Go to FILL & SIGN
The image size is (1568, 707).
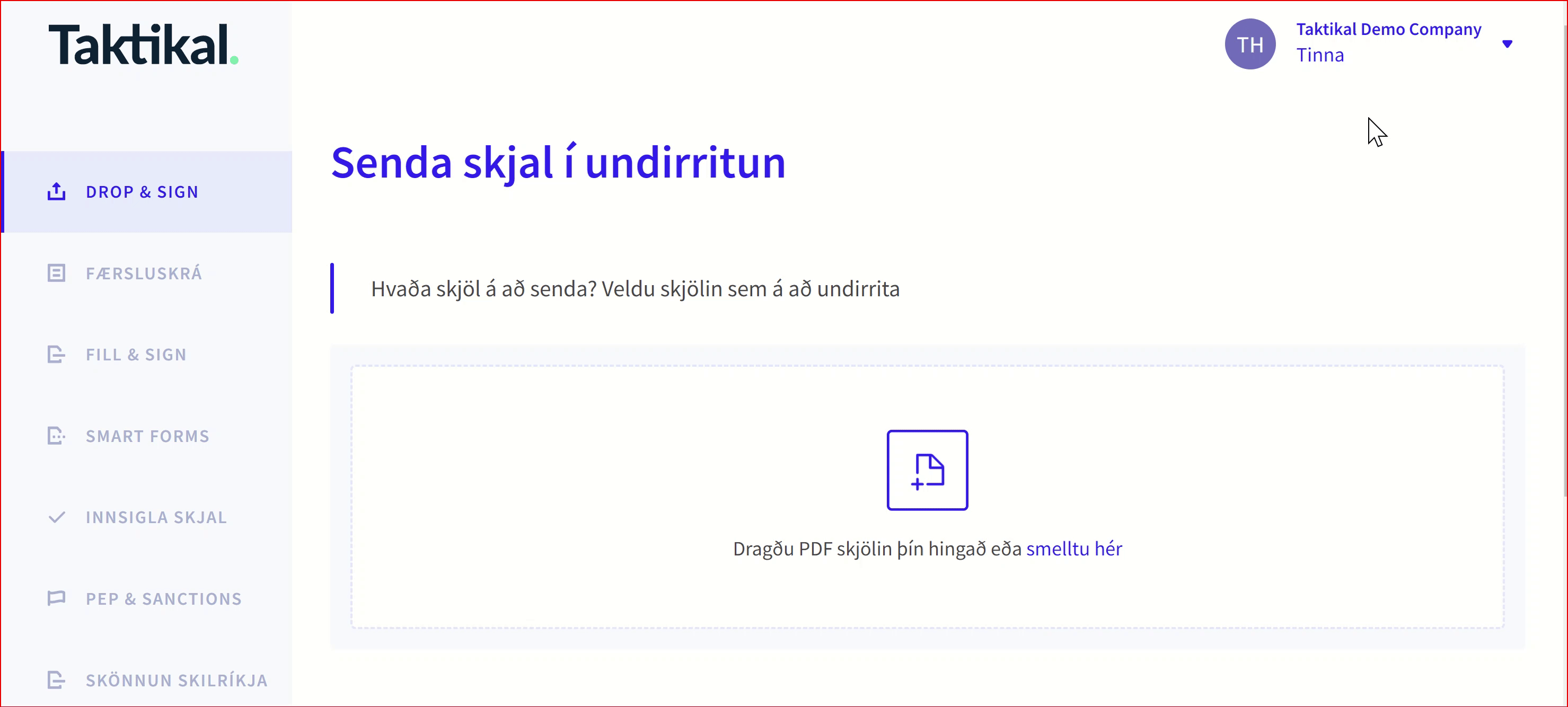tap(147, 355)
